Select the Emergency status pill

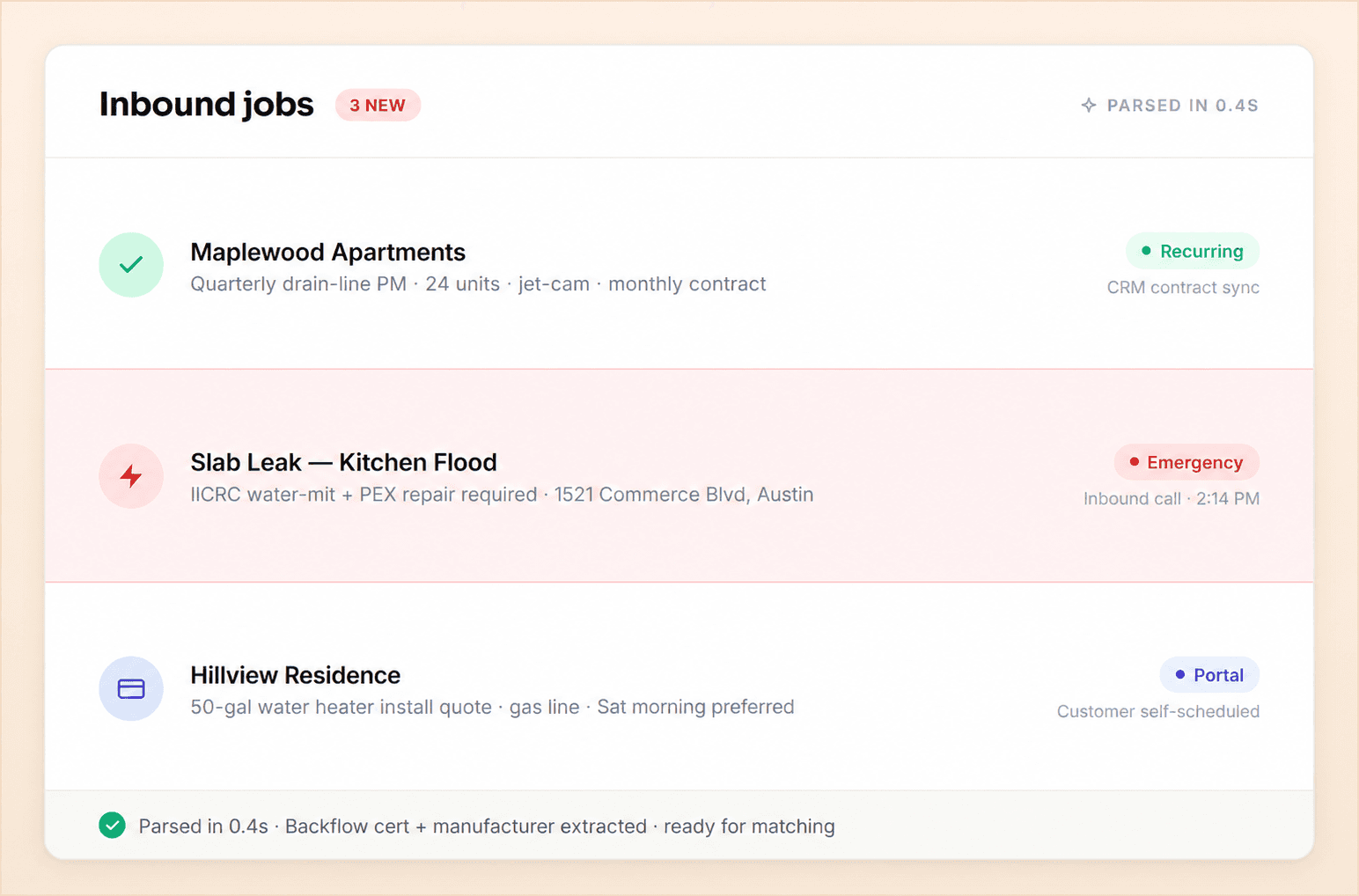point(1186,463)
